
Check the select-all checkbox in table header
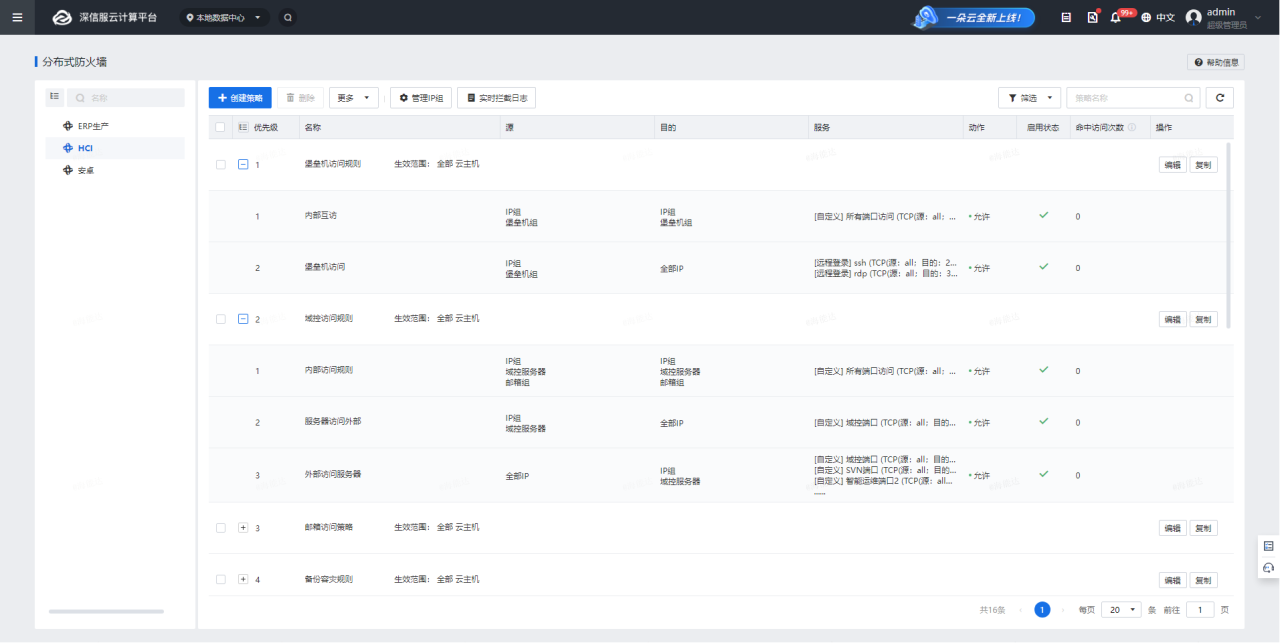tap(220, 127)
